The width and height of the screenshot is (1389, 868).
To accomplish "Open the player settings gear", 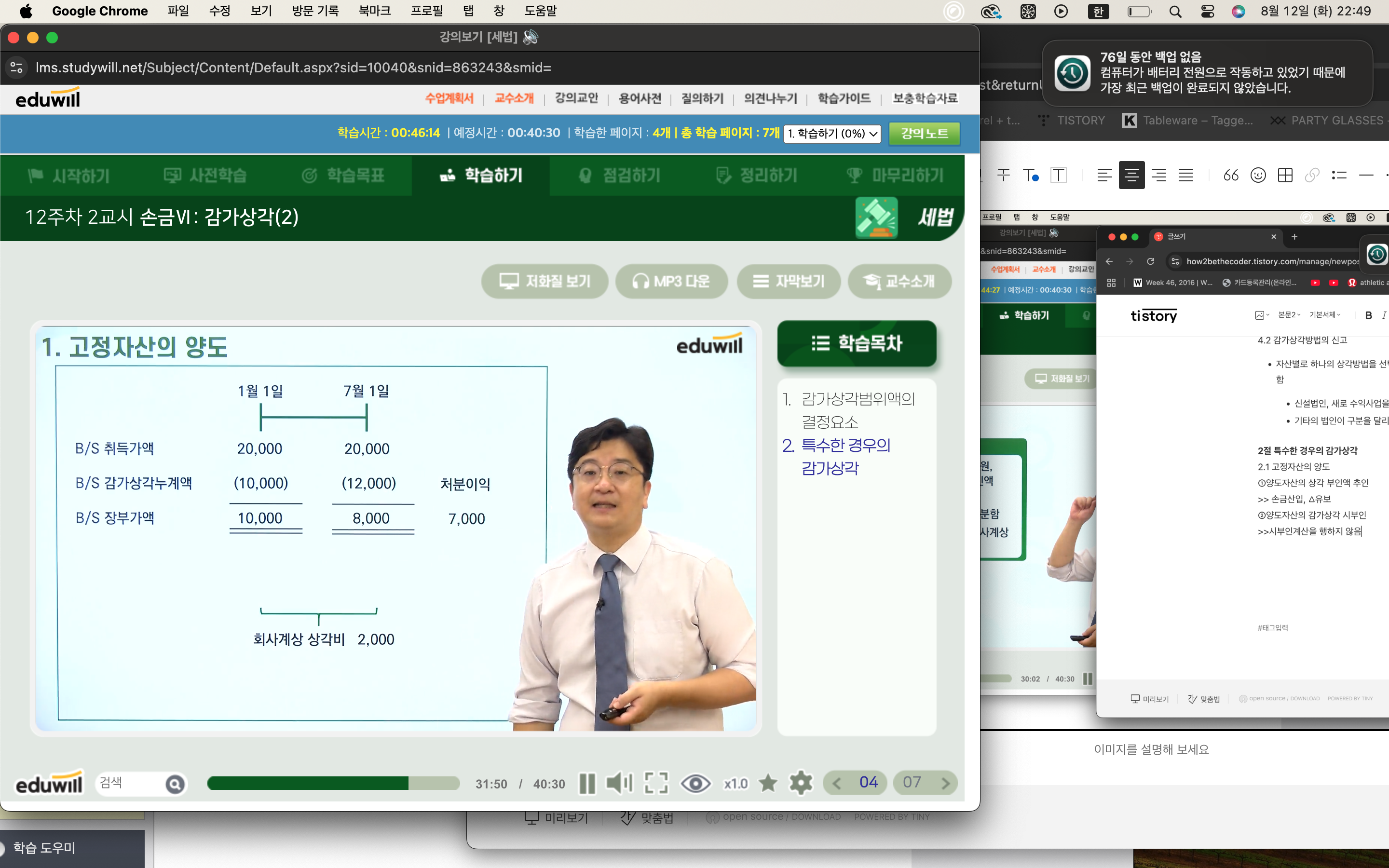I will point(801,783).
